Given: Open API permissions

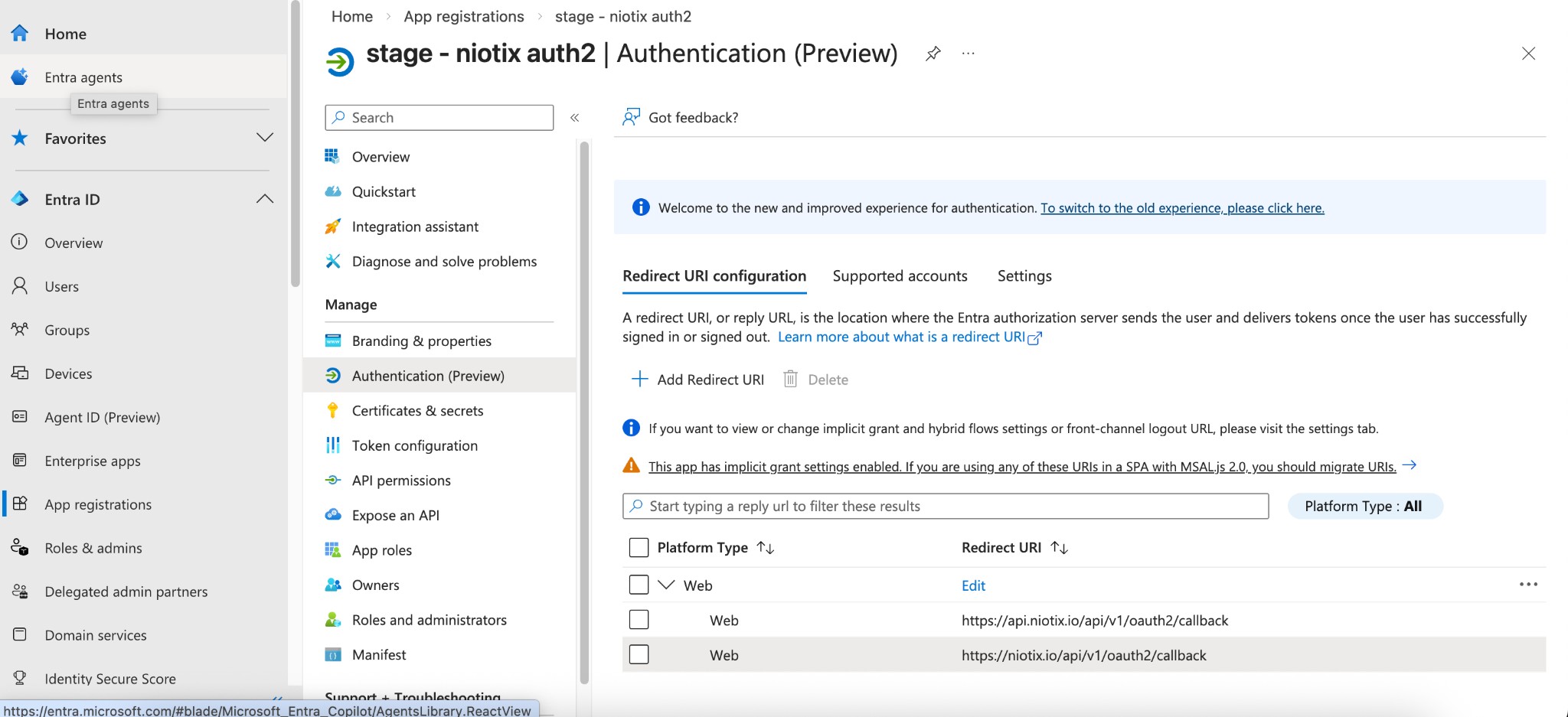Looking at the screenshot, I should (x=400, y=480).
